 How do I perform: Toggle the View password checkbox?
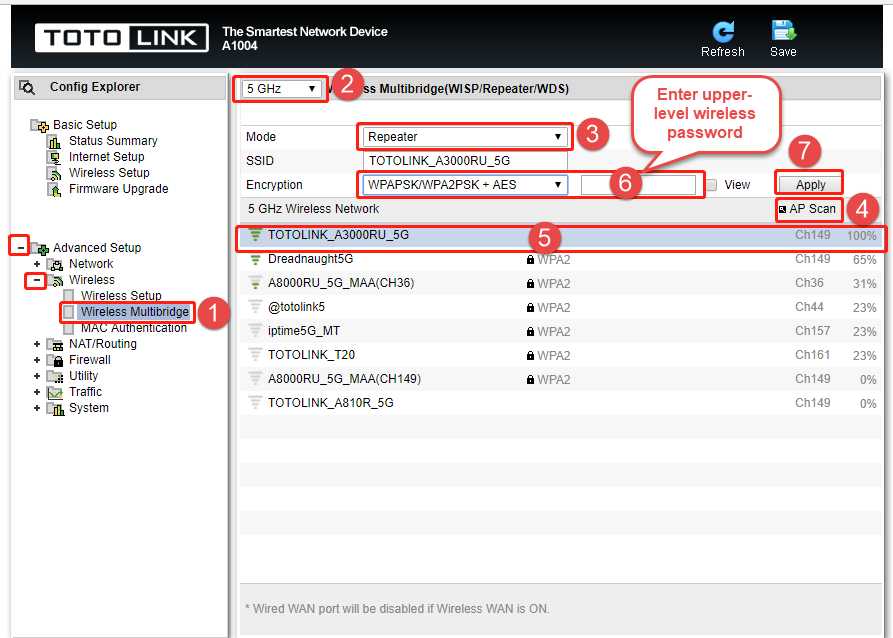pos(711,185)
